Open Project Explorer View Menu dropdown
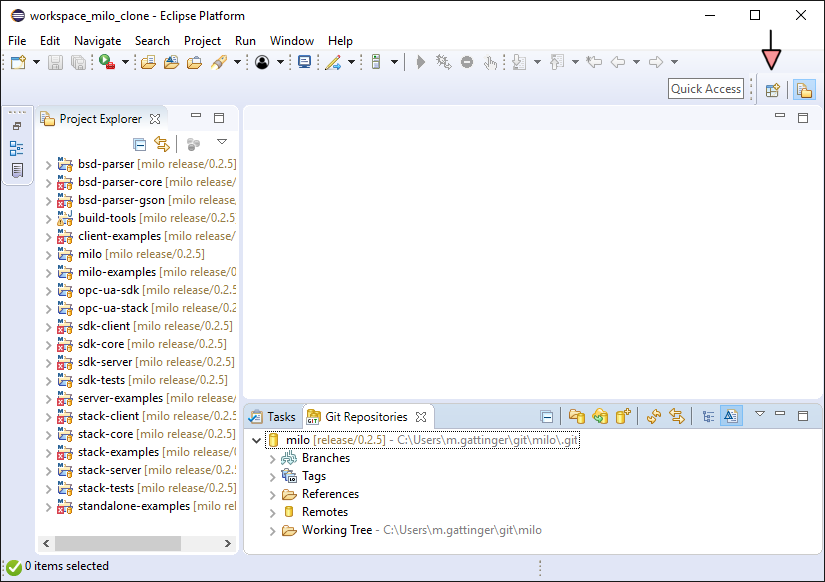Viewport: 825px width, 582px height. point(222,143)
